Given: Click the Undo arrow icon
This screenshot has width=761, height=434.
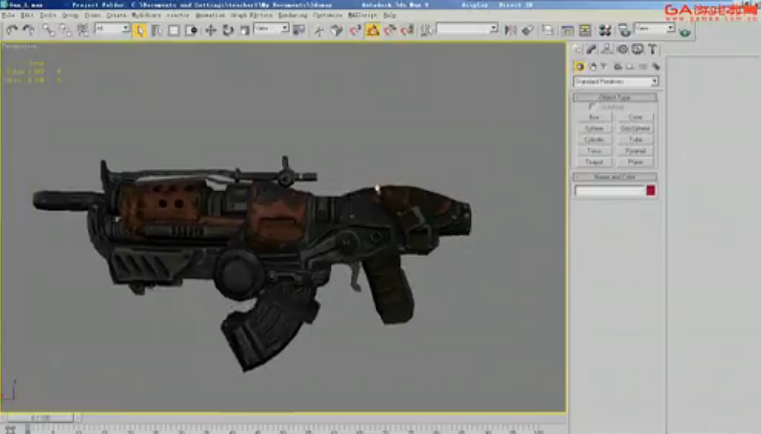Looking at the screenshot, I should coord(12,30).
